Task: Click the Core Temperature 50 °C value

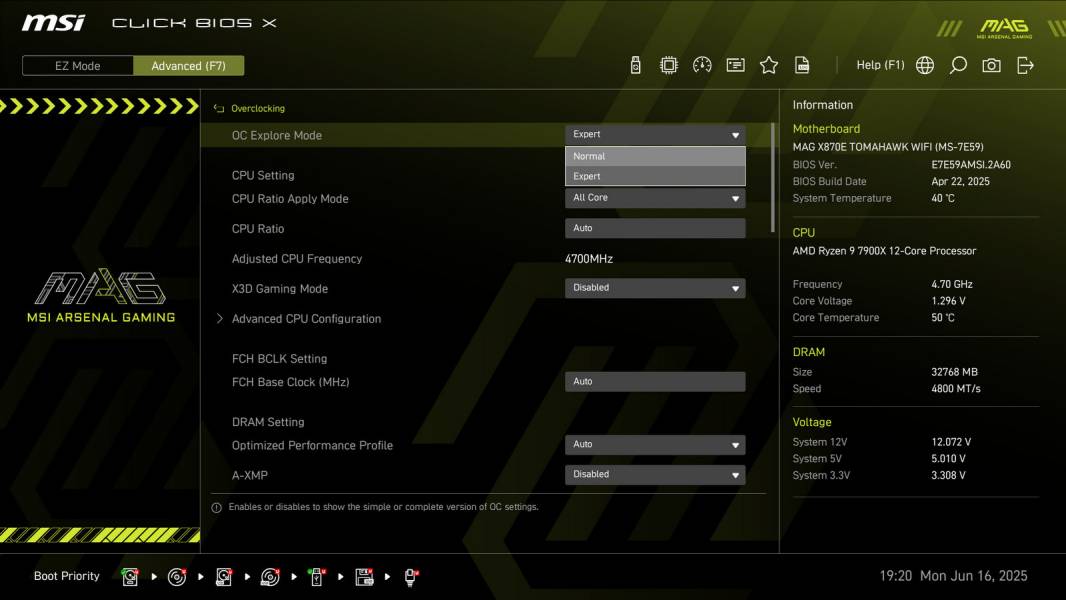Action: [943, 318]
